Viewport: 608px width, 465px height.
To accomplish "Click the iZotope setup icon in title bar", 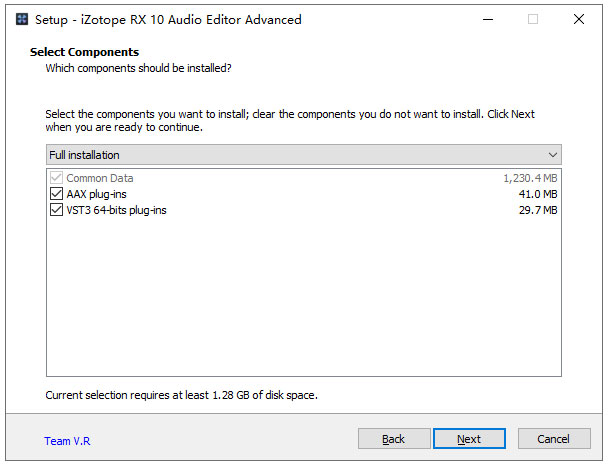I will (x=22, y=19).
